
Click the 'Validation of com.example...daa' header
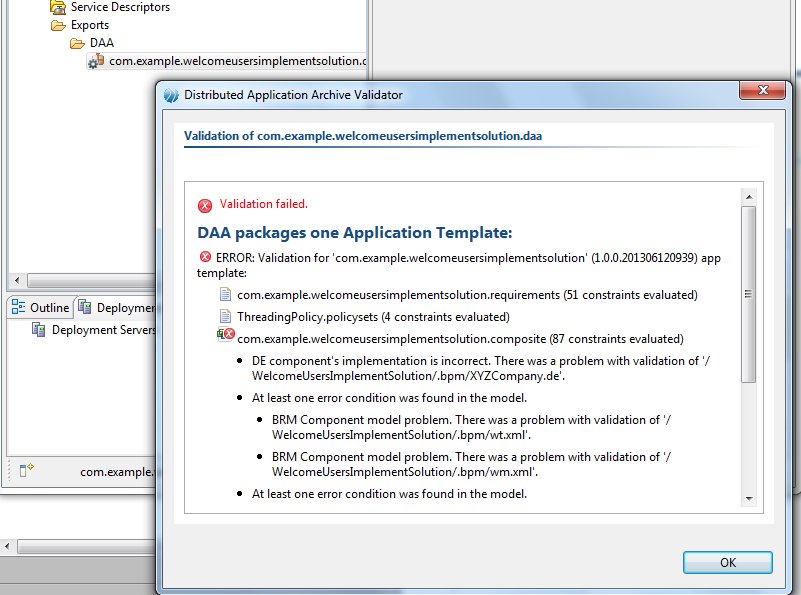pyautogui.click(x=363, y=136)
